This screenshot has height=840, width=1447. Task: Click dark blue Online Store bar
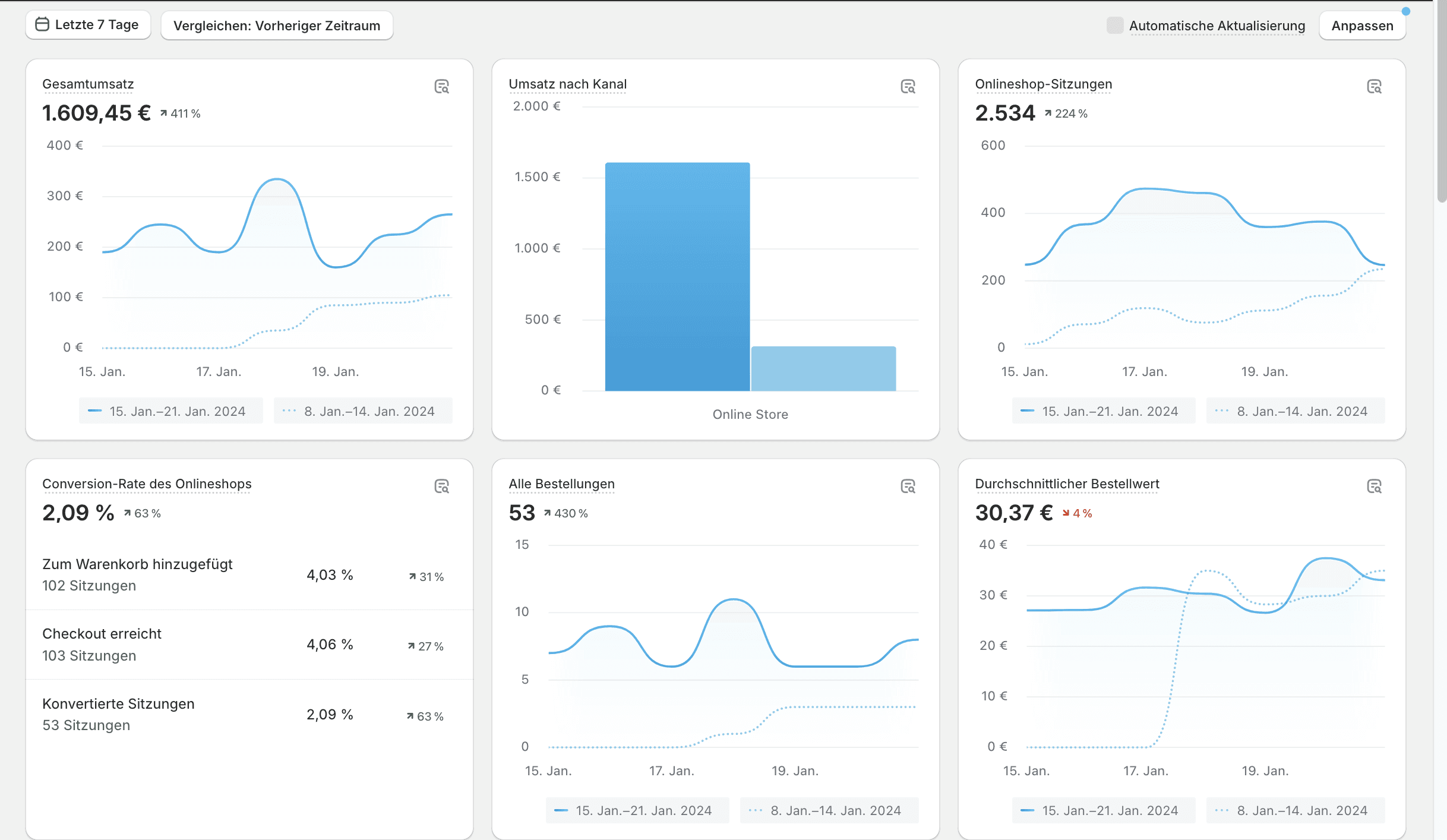tap(677, 276)
